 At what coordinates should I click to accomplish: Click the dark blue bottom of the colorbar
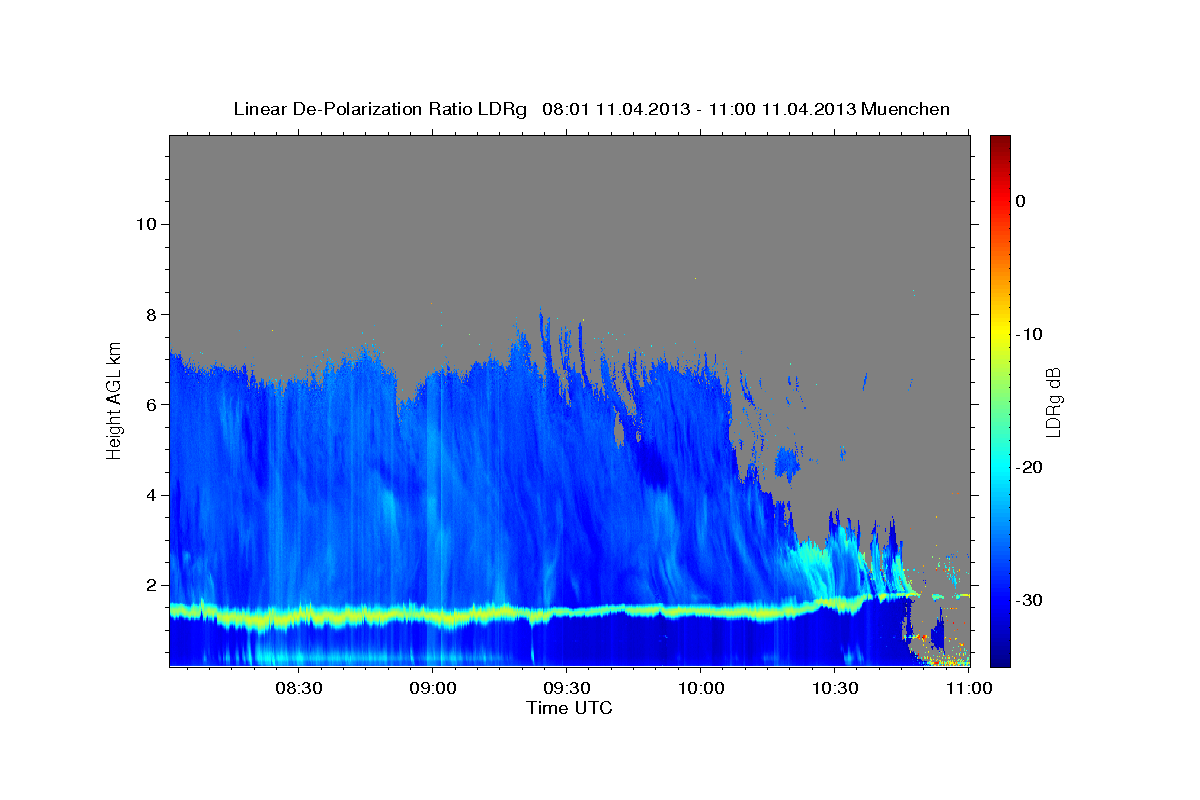point(1000,658)
